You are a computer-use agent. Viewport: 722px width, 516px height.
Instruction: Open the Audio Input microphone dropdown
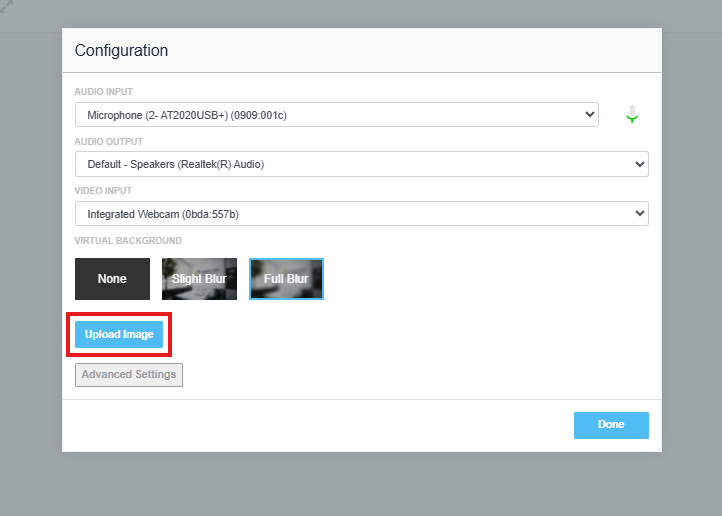(337, 115)
